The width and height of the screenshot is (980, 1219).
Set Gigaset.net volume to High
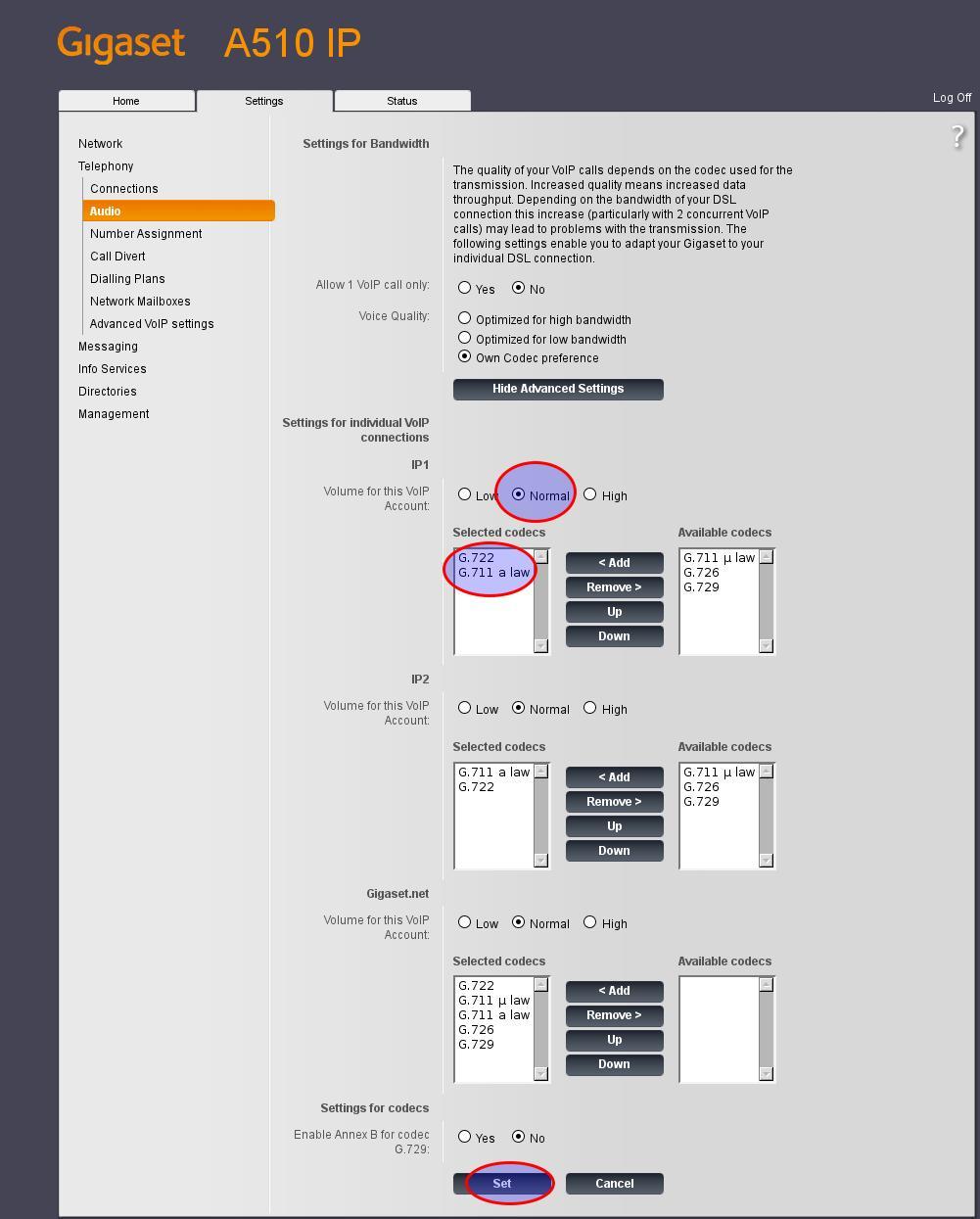590,922
